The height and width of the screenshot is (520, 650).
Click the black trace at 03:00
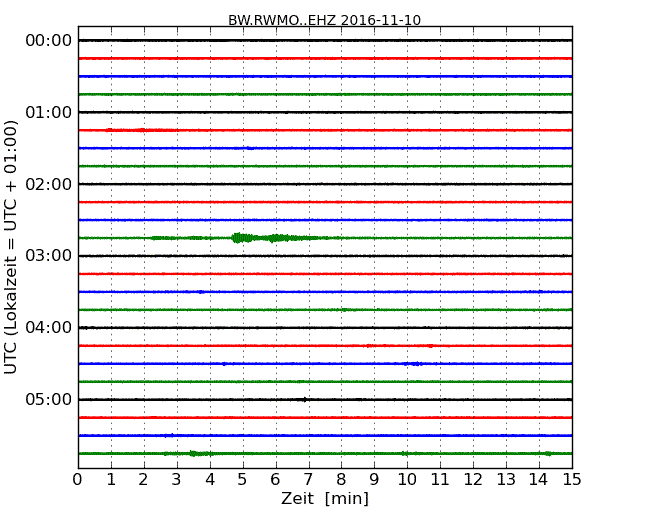click(x=325, y=256)
